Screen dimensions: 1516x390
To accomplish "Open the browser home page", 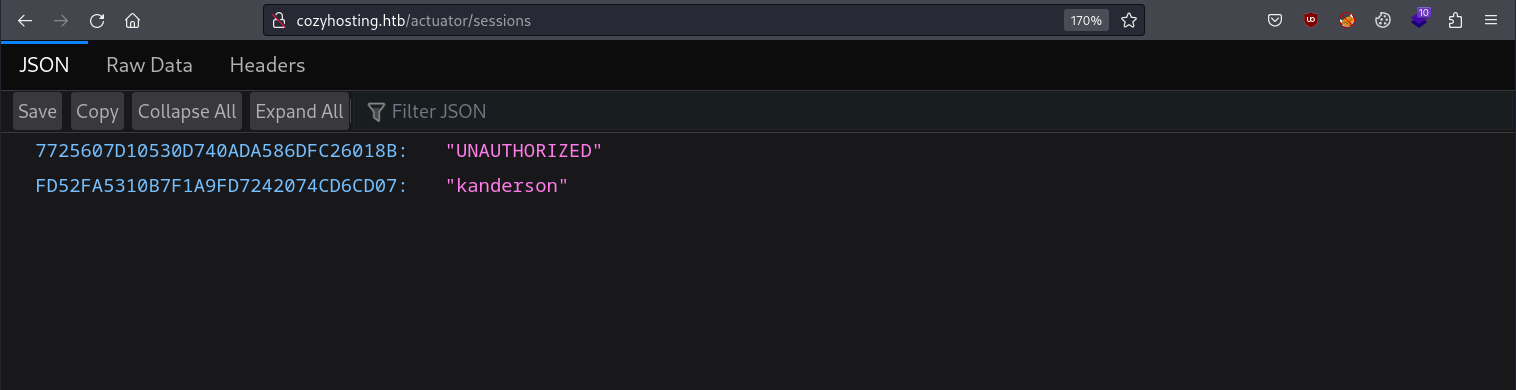I will 133,20.
